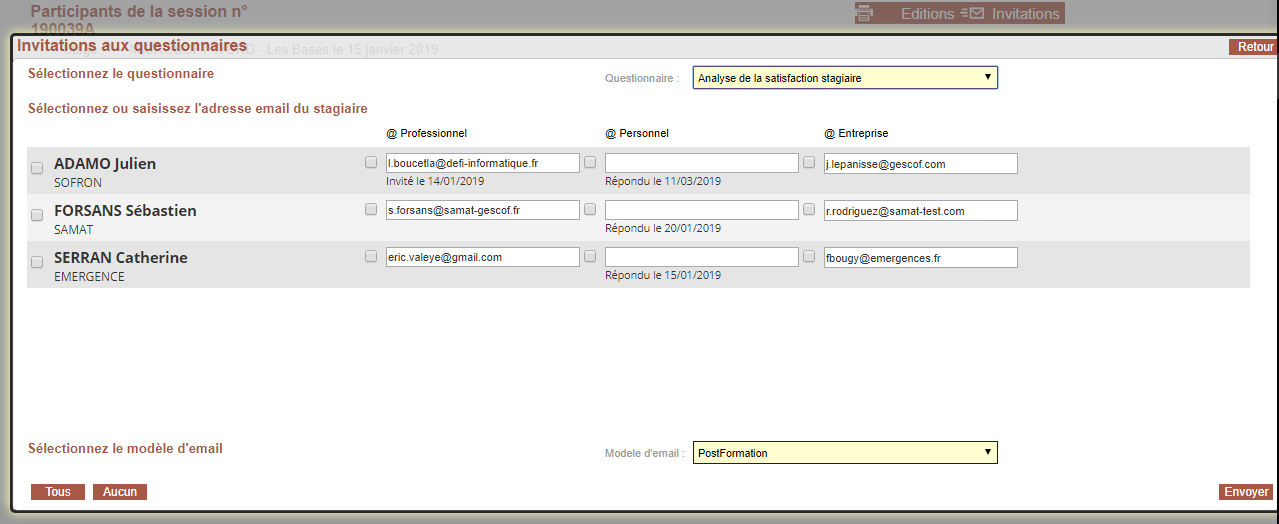This screenshot has height=524, width=1279.
Task: Expand the Questionnaire dropdown
Action: click(845, 78)
